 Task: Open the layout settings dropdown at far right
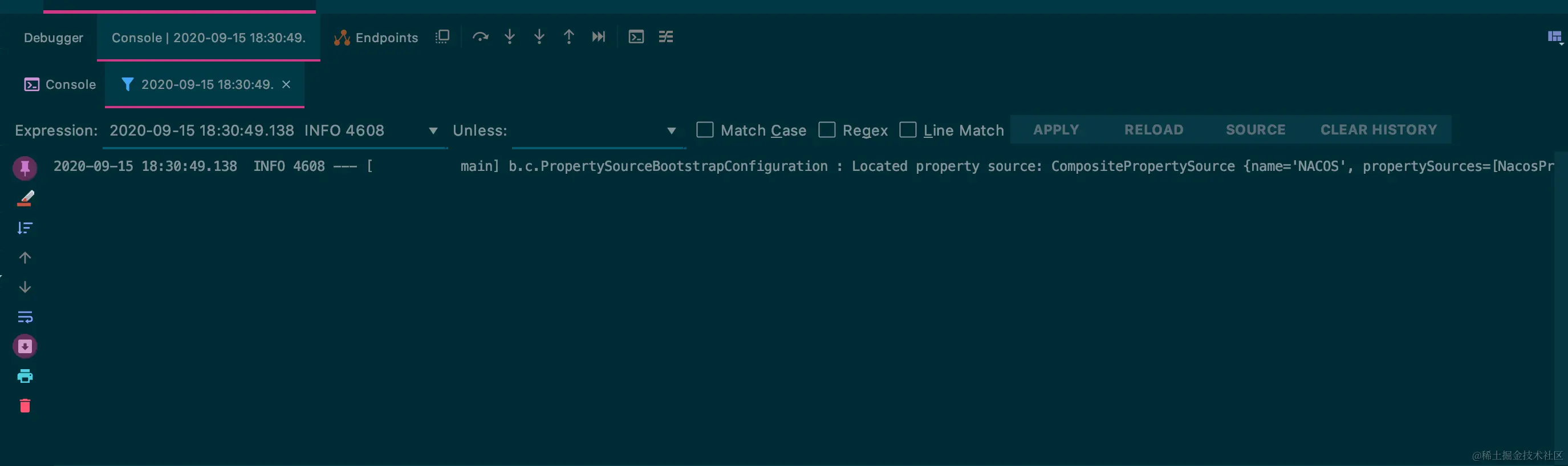[x=1555, y=38]
